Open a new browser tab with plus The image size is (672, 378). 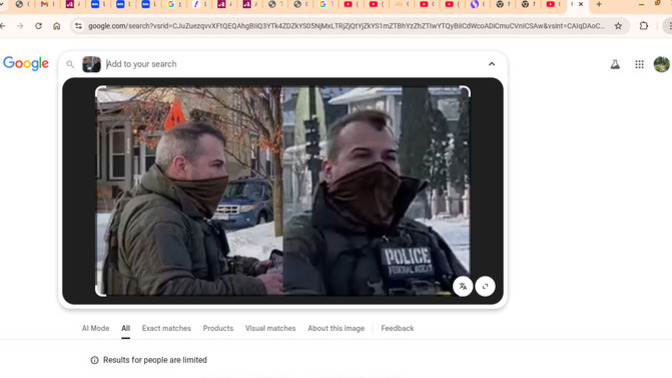pyautogui.click(x=599, y=4)
